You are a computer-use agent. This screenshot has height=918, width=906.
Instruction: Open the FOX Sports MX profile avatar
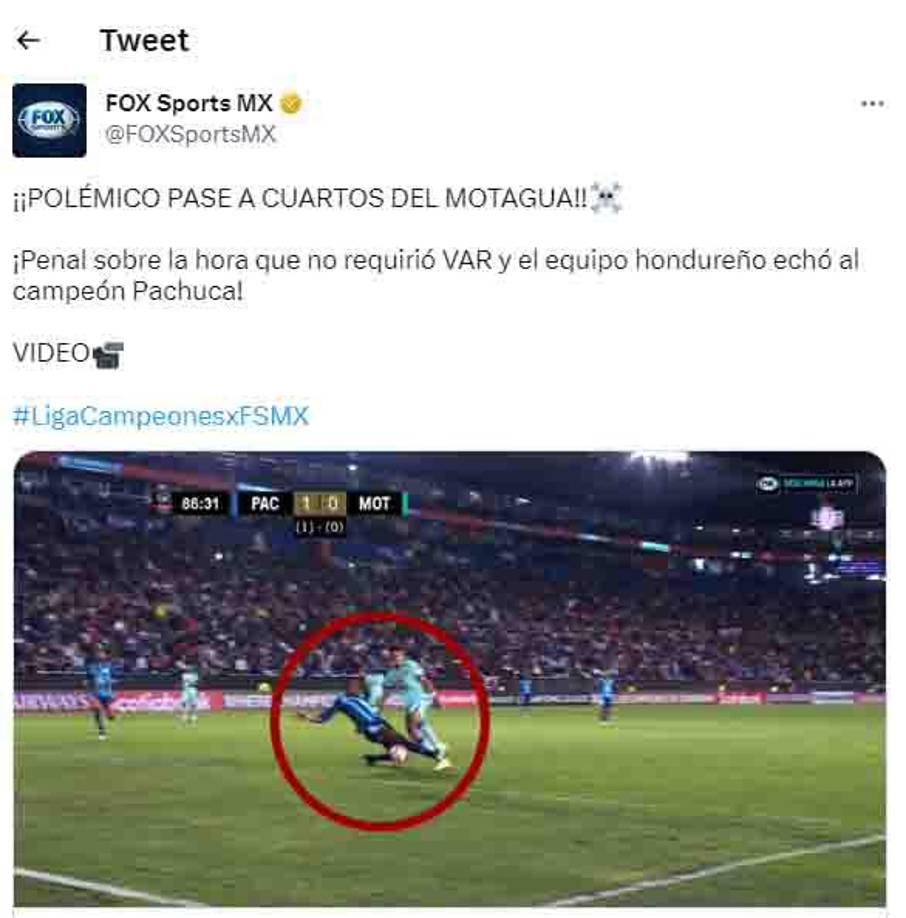(49, 120)
